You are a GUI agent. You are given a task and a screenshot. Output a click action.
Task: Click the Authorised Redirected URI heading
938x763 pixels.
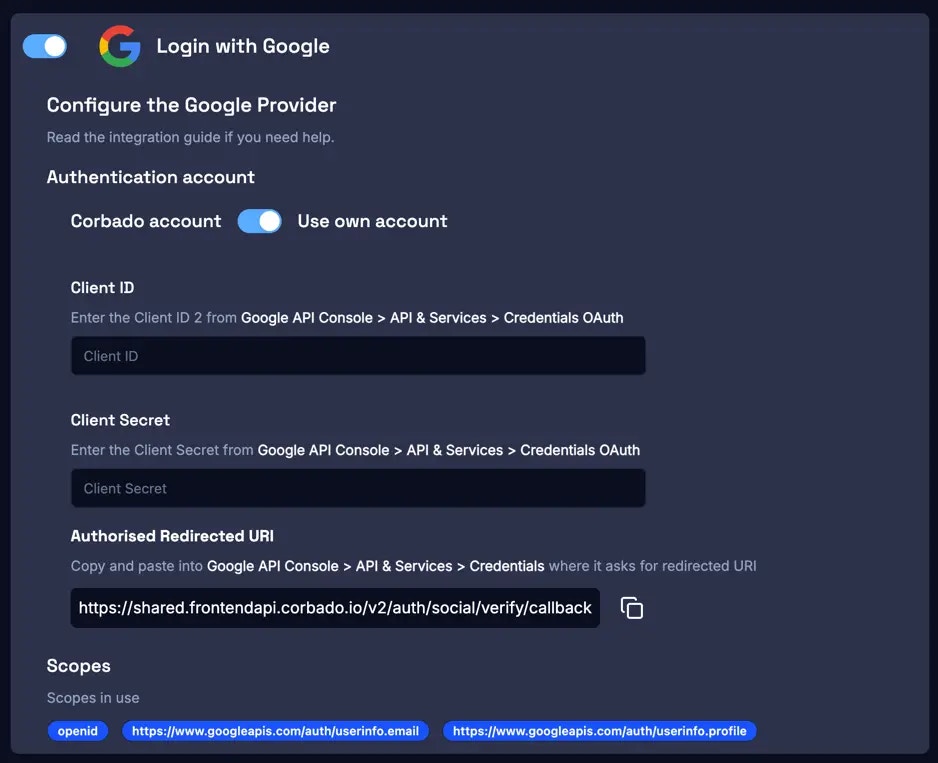[x=172, y=536]
